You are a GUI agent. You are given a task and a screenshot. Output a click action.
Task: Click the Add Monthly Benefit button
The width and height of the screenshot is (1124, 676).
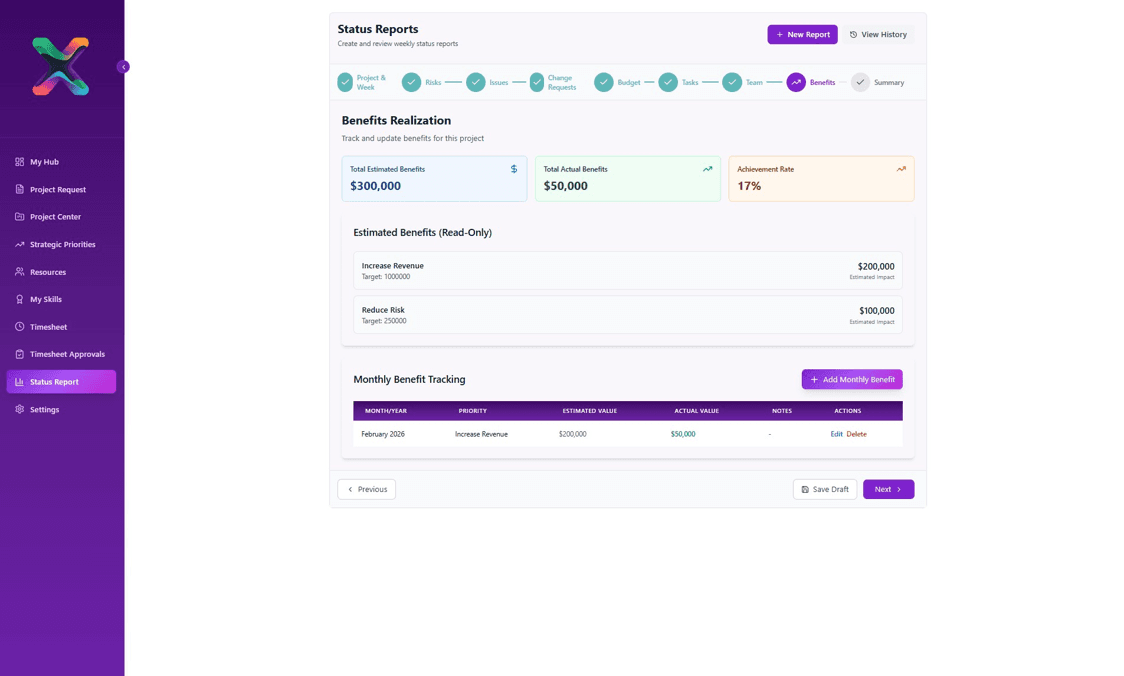[852, 379]
